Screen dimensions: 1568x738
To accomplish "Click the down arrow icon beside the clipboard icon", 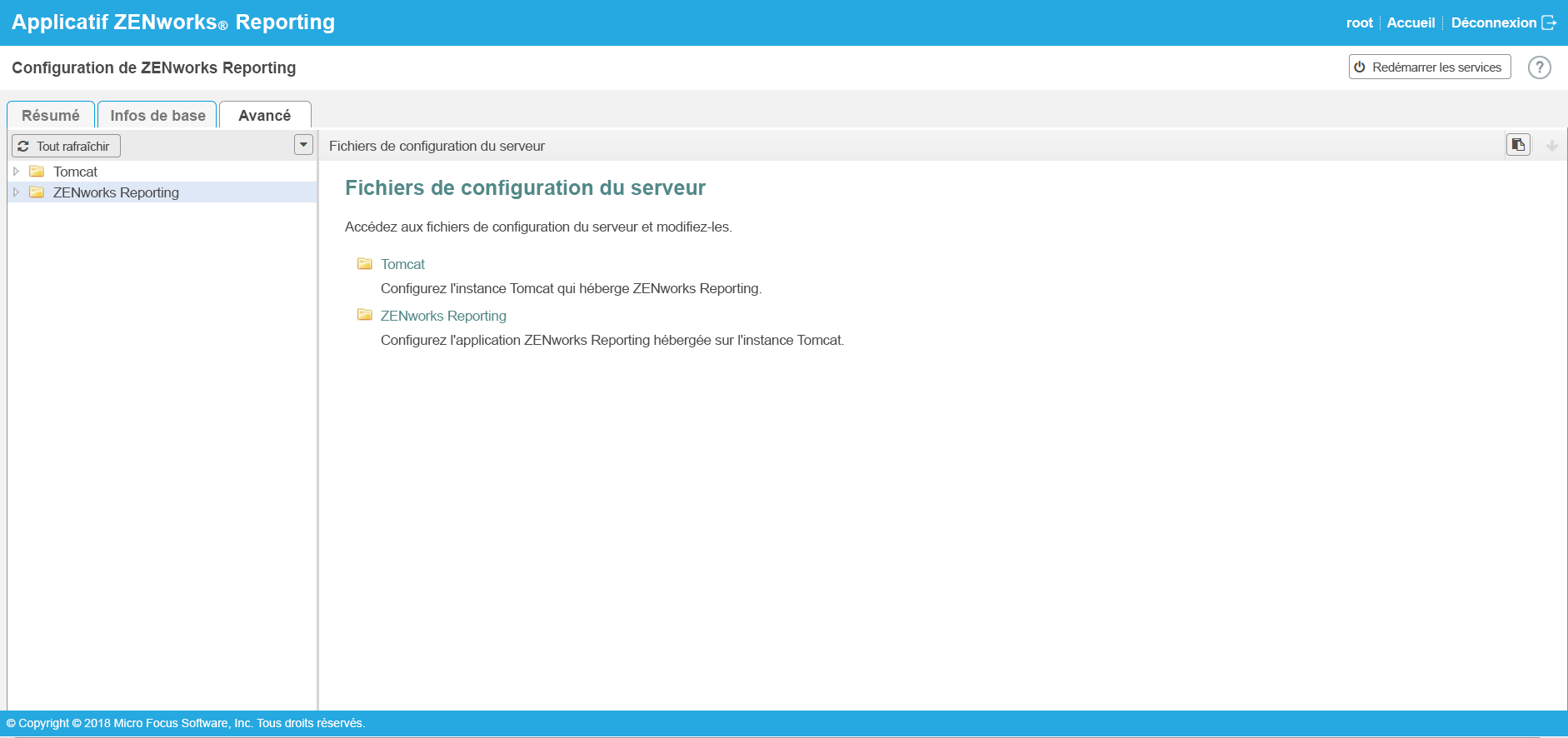I will 1551,146.
